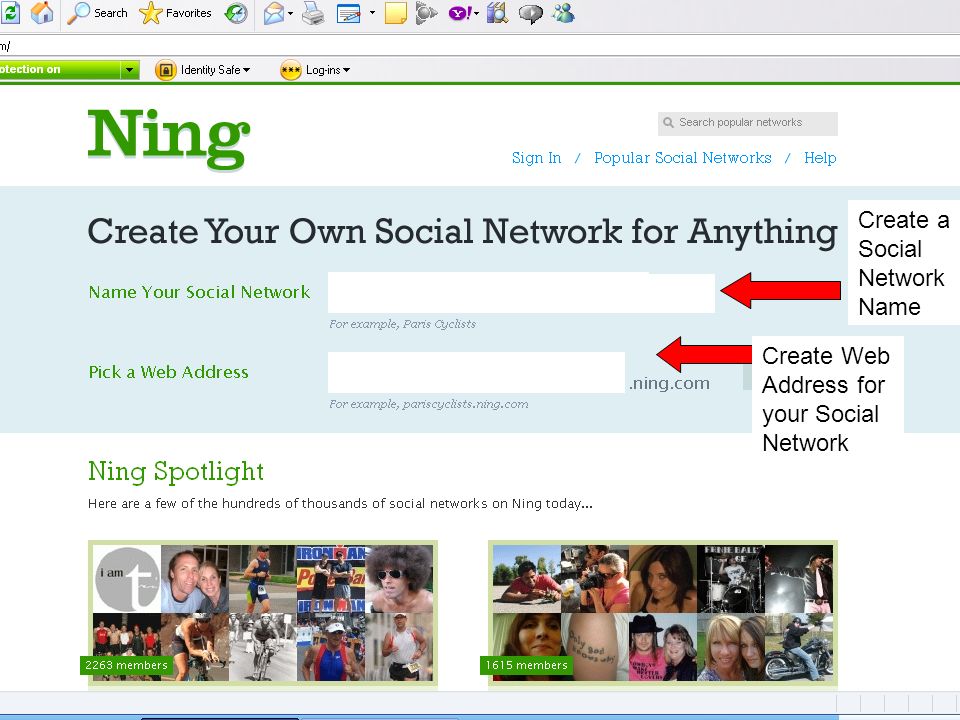Go to the browser Home page
This screenshot has height=720, width=960.
point(42,13)
